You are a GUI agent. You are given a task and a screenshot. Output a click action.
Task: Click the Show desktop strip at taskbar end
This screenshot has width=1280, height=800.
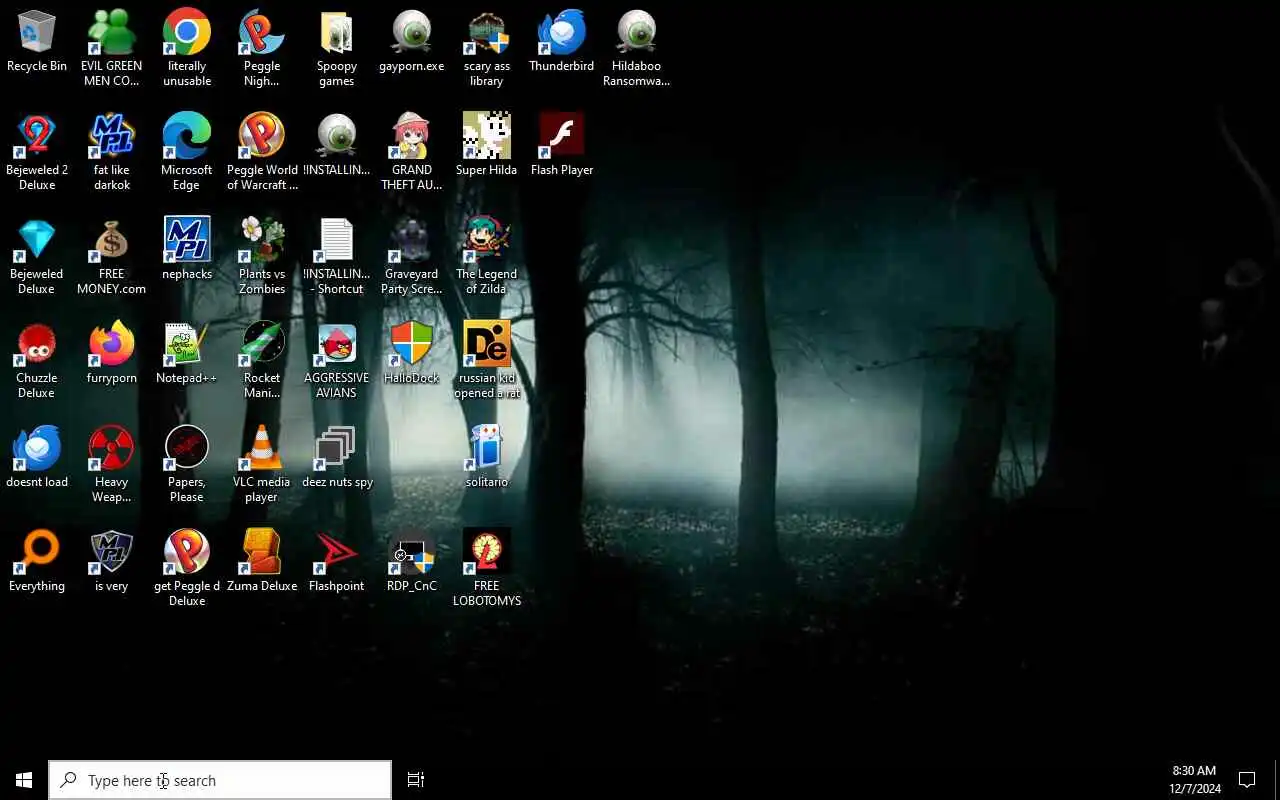[1277, 780]
